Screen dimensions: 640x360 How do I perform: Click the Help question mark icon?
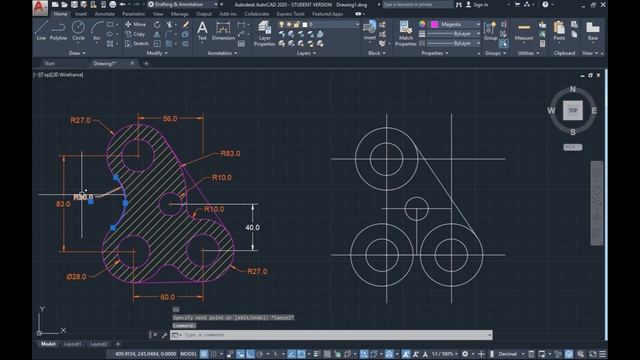(x=545, y=4)
